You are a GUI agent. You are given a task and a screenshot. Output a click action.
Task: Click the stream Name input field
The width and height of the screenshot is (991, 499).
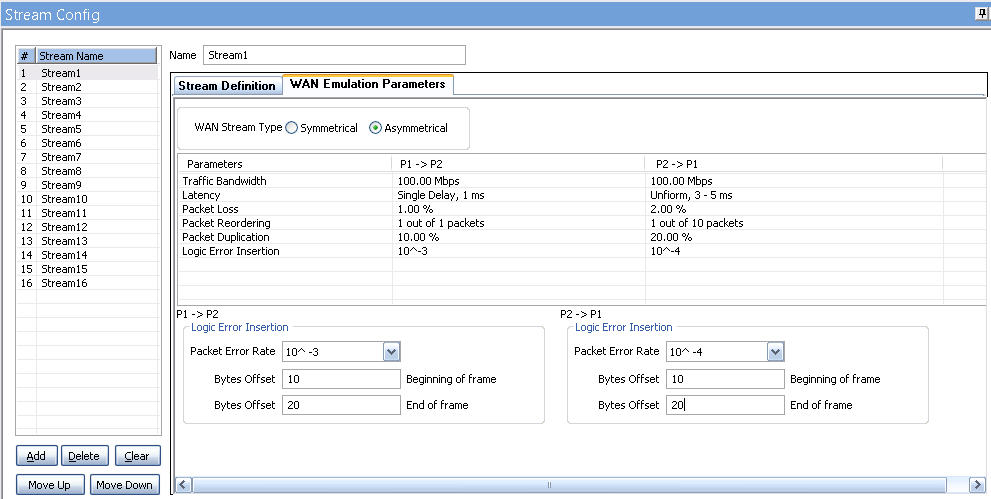point(334,55)
